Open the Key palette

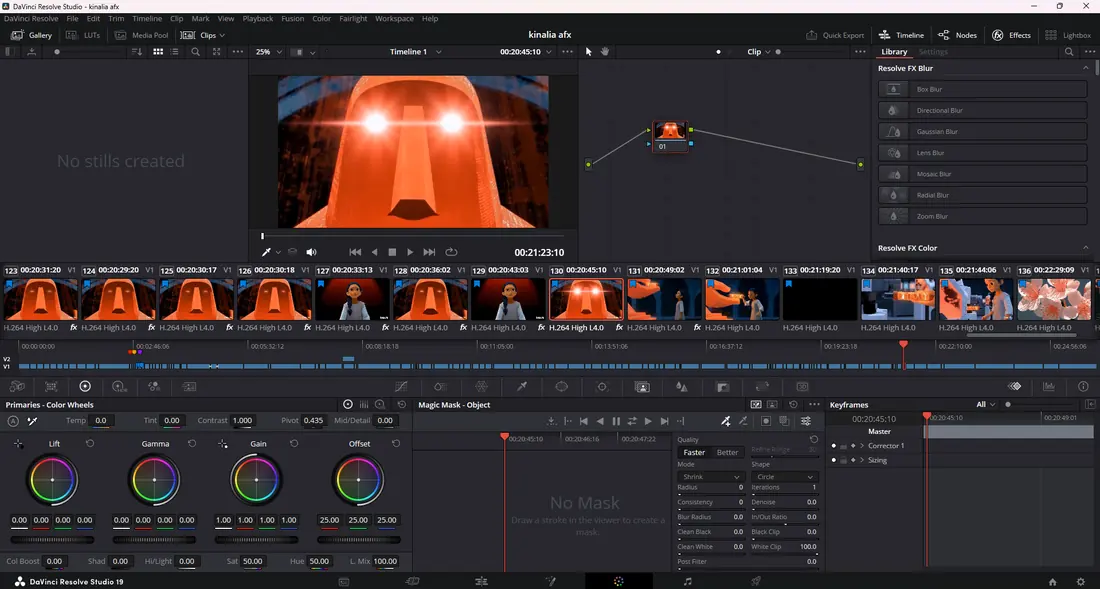point(723,386)
